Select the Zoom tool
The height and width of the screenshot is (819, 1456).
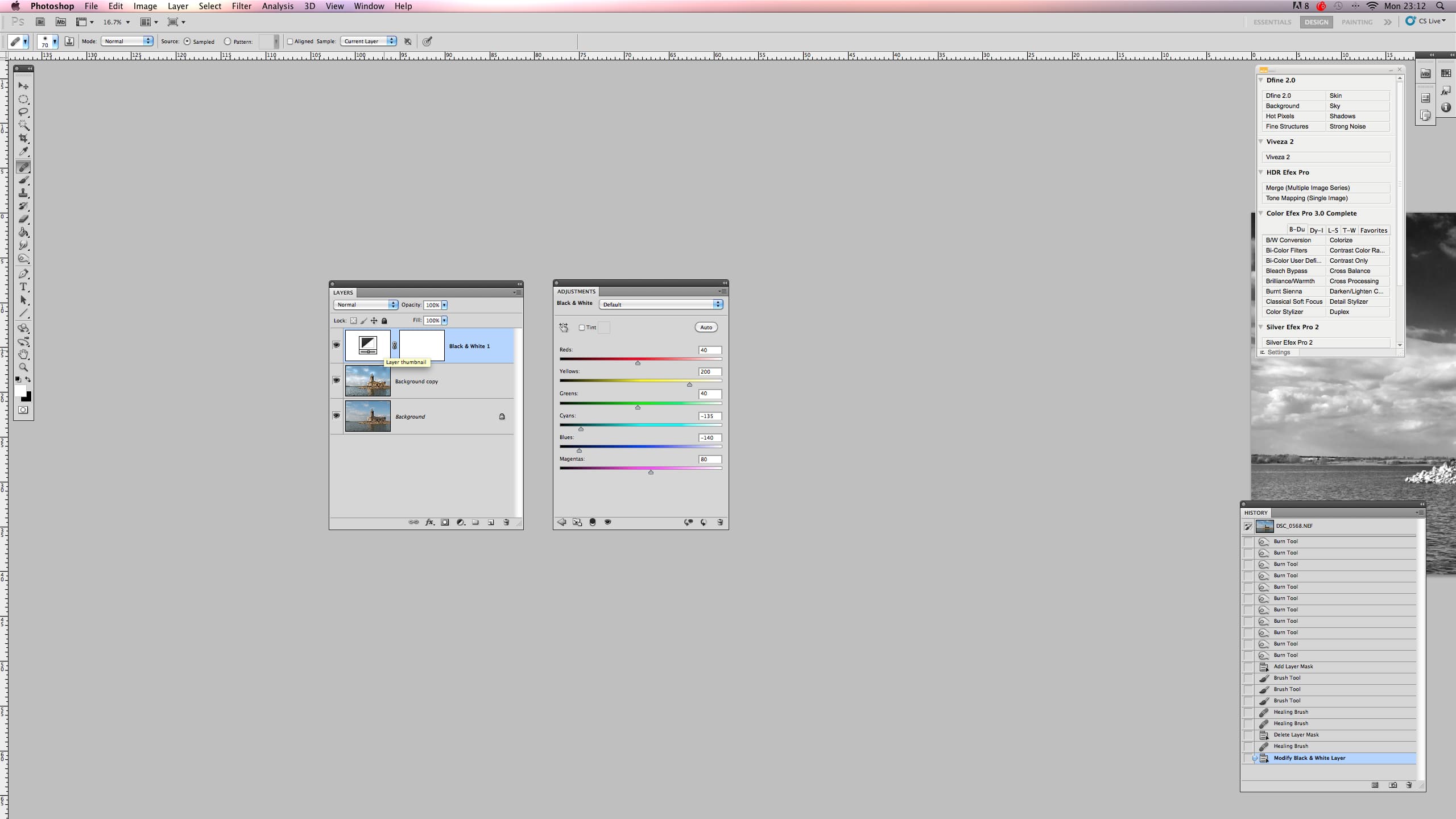tap(23, 367)
